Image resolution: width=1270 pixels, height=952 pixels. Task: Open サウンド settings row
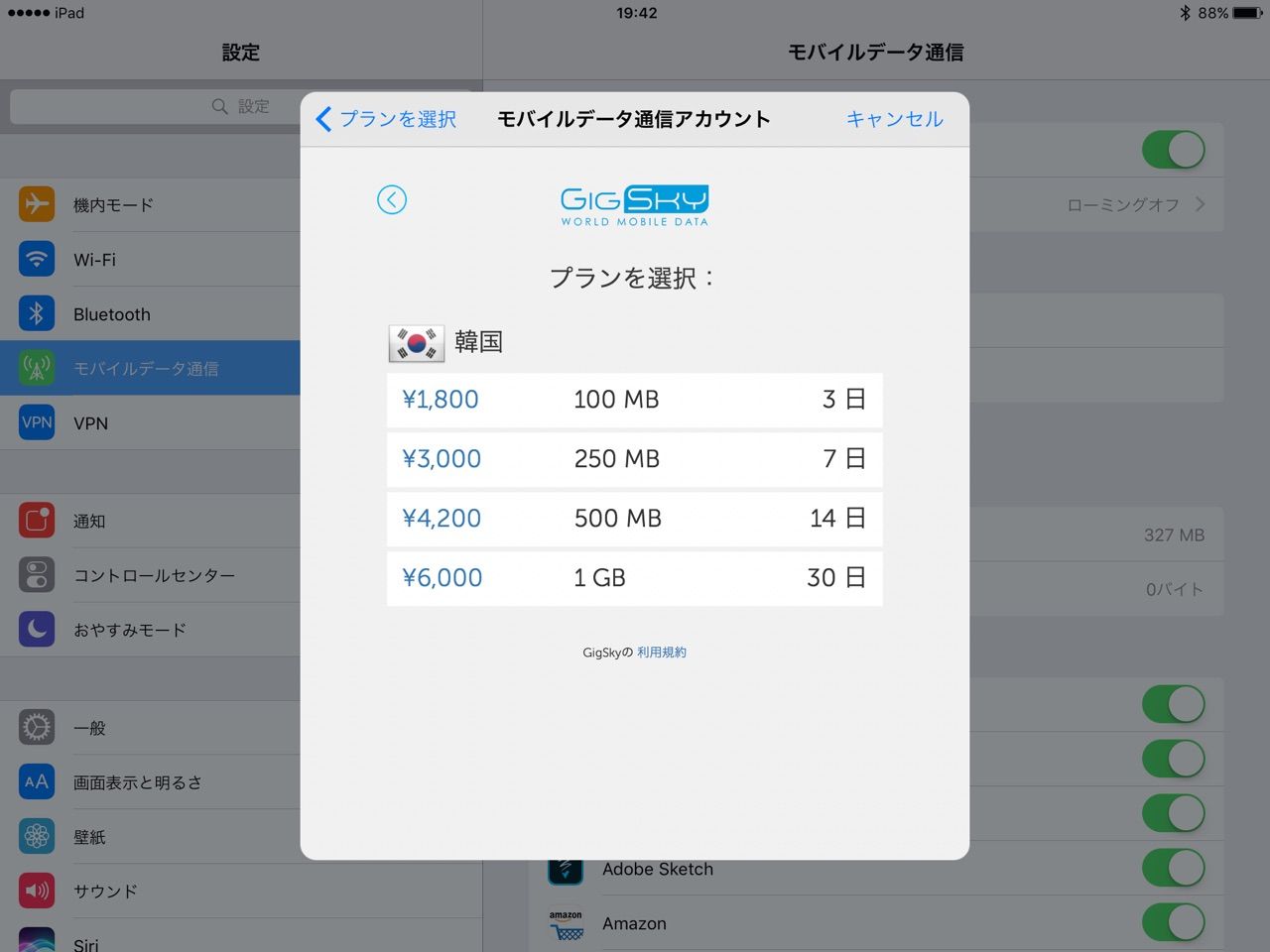150,892
